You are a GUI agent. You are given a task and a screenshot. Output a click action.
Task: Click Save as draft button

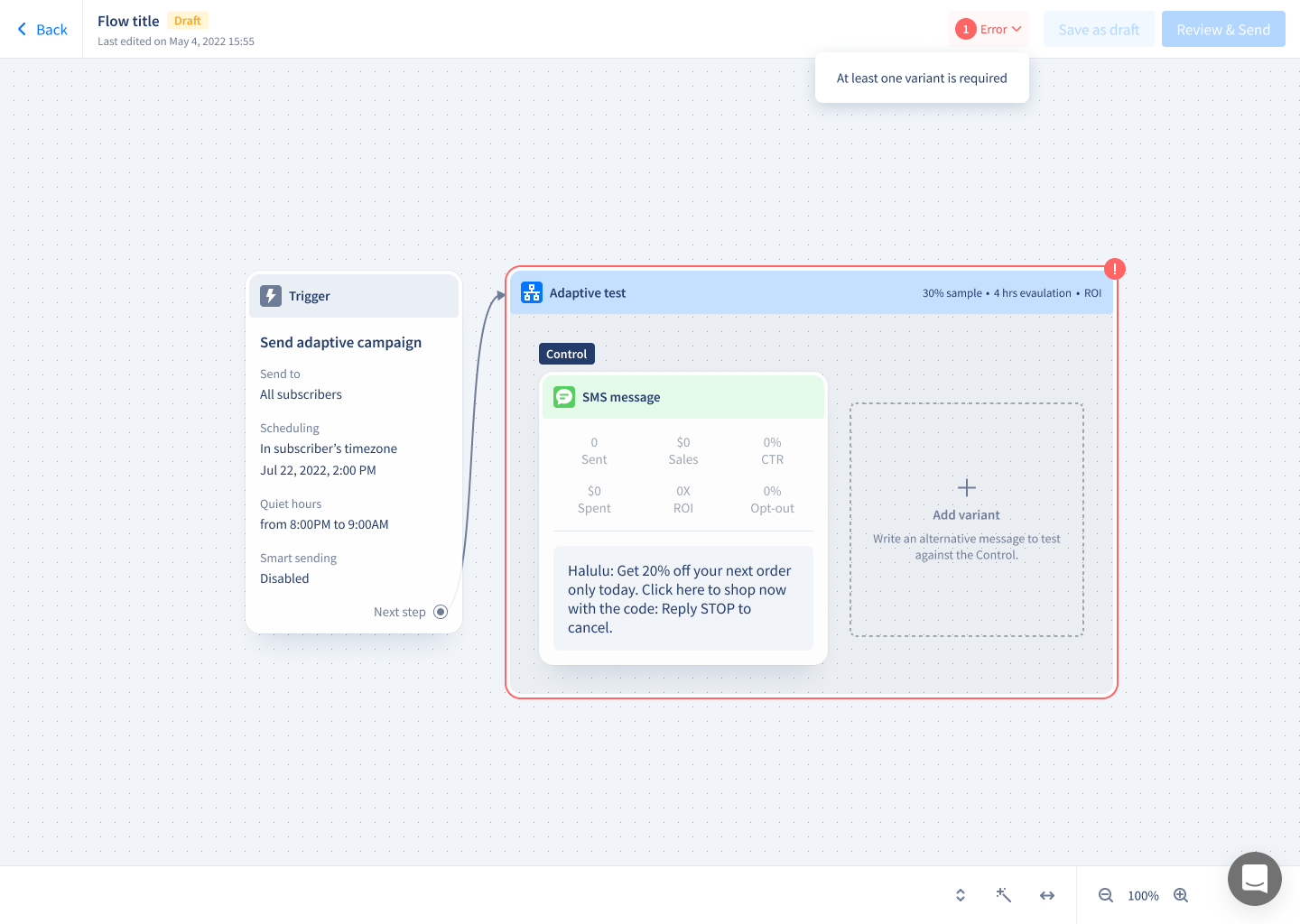click(1099, 30)
